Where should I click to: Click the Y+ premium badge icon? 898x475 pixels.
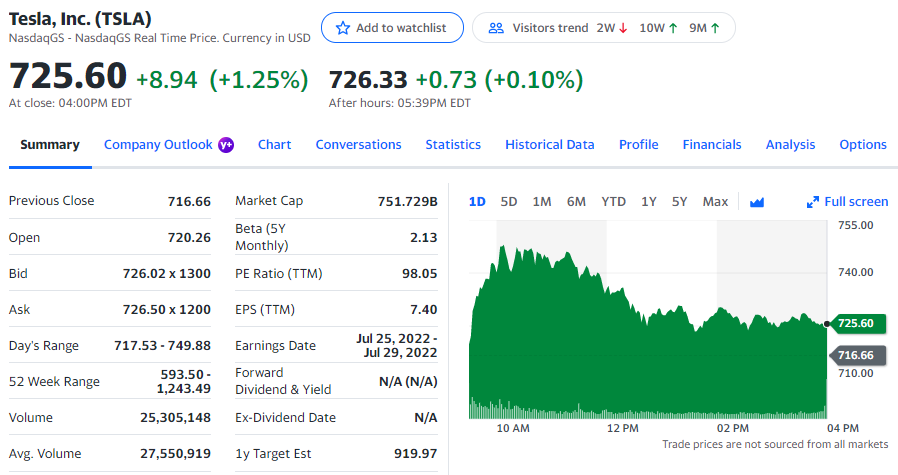tap(226, 145)
